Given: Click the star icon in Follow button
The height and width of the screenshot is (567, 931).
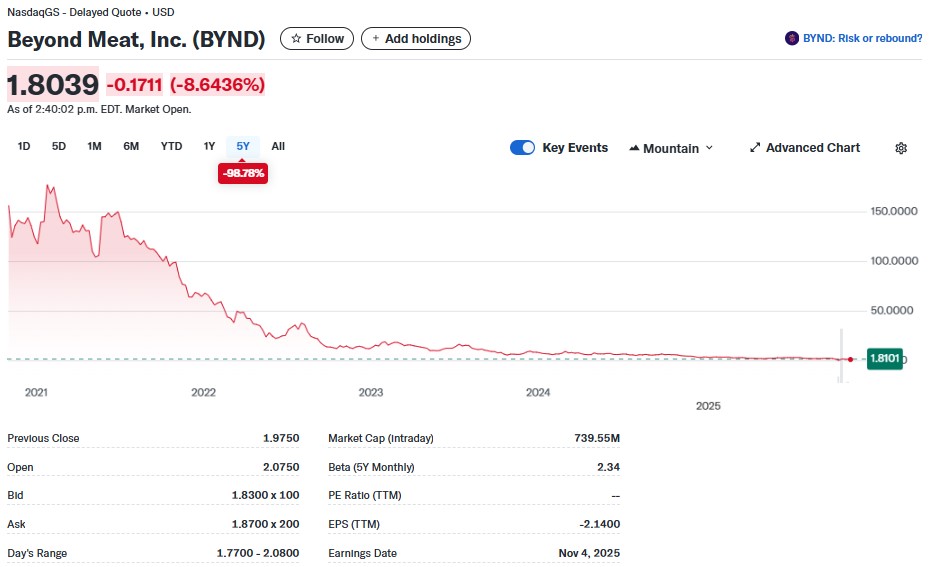Looking at the screenshot, I should 296,39.
